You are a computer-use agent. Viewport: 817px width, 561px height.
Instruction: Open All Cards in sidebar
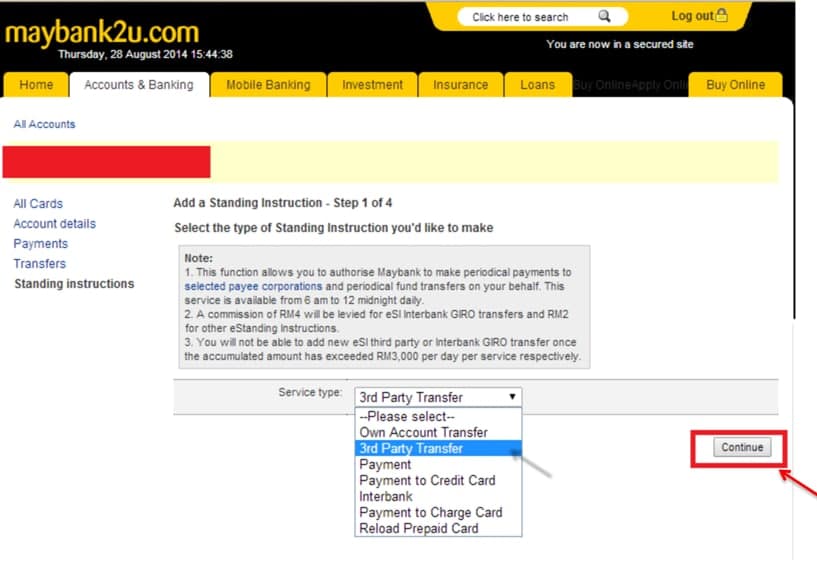(38, 204)
